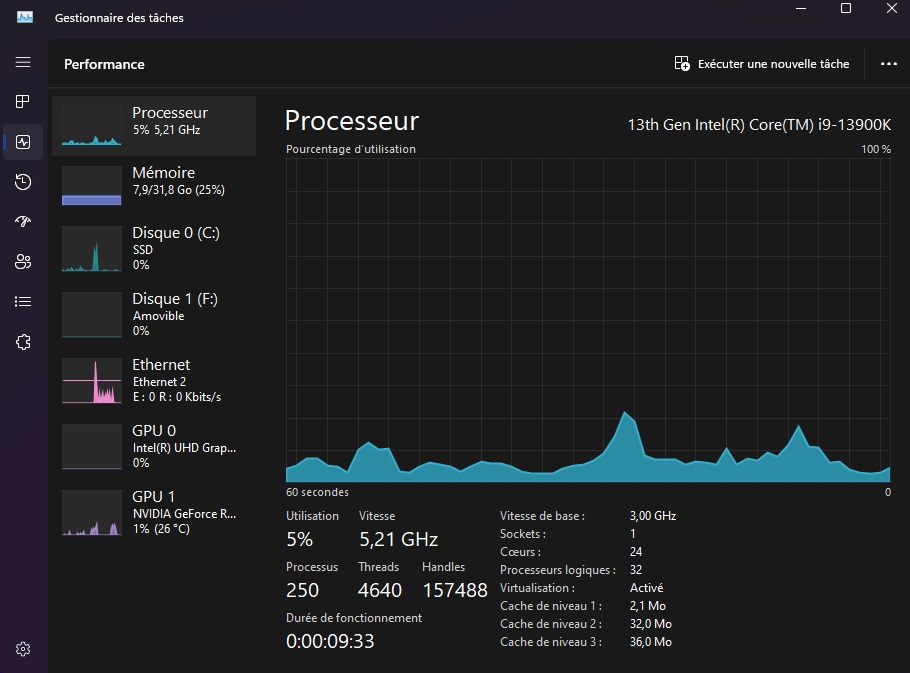
Task: Select GPU 1 NVIDIA GeForce entry
Action: [x=154, y=513]
